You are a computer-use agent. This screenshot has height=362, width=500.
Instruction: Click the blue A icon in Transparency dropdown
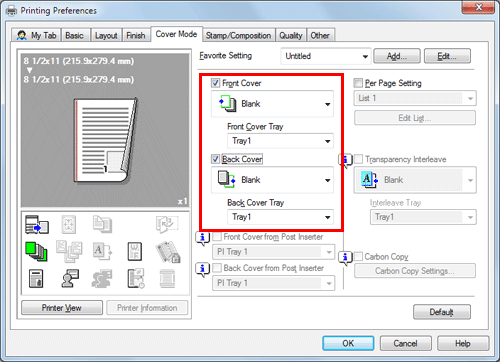[369, 180]
